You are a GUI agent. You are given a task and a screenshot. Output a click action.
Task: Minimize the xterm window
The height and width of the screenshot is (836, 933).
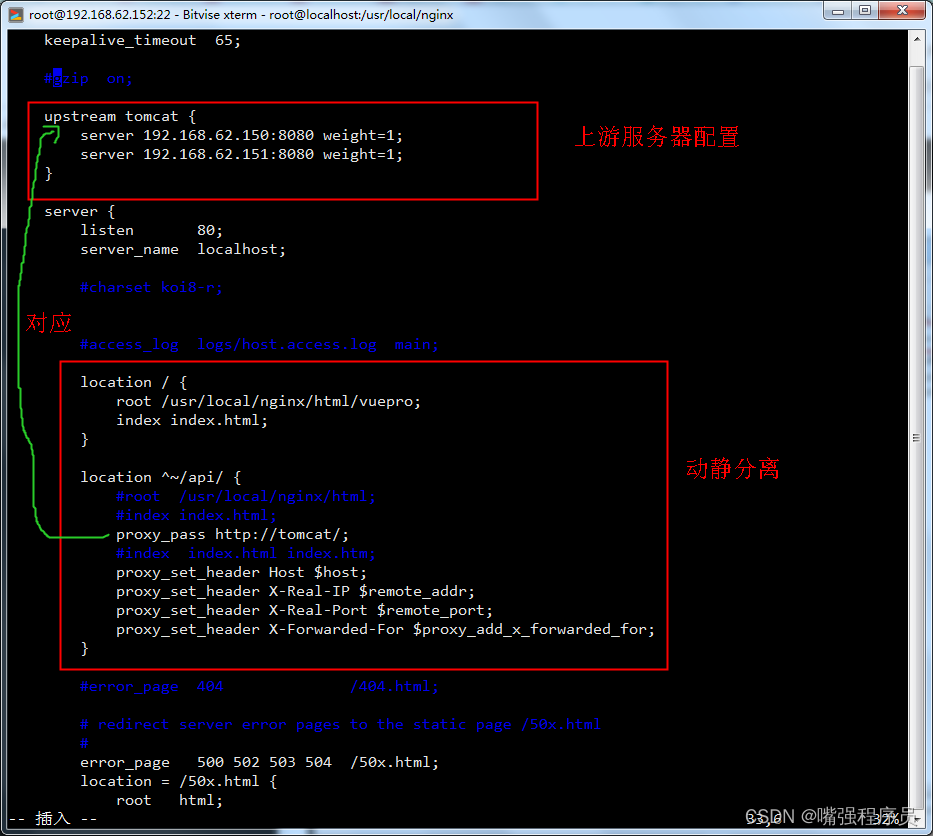[x=837, y=11]
